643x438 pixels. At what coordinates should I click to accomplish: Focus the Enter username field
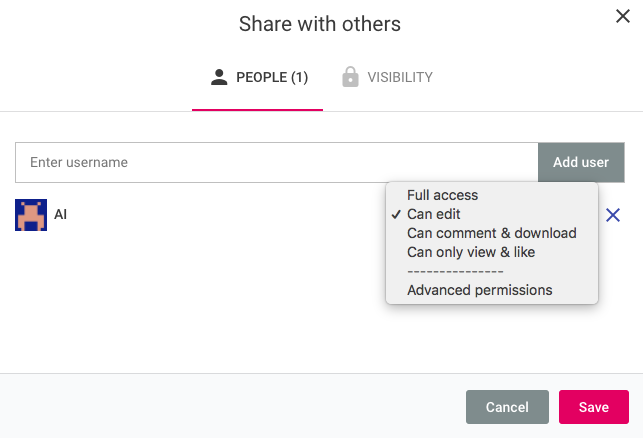pyautogui.click(x=277, y=162)
